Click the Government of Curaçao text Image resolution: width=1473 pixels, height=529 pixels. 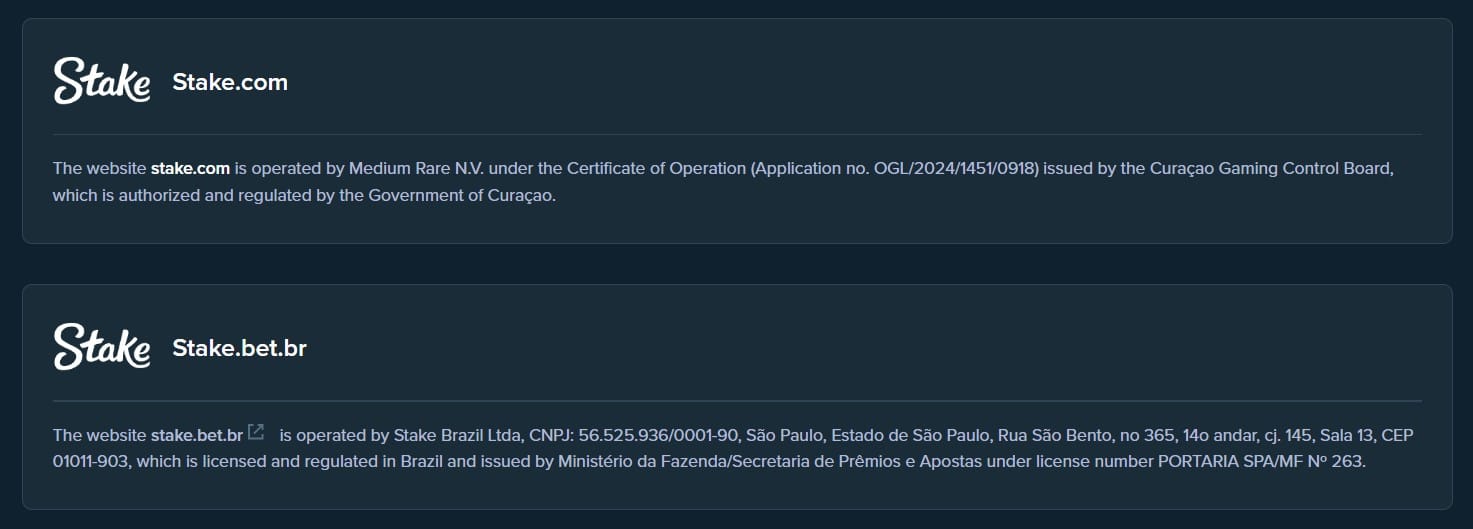(461, 195)
